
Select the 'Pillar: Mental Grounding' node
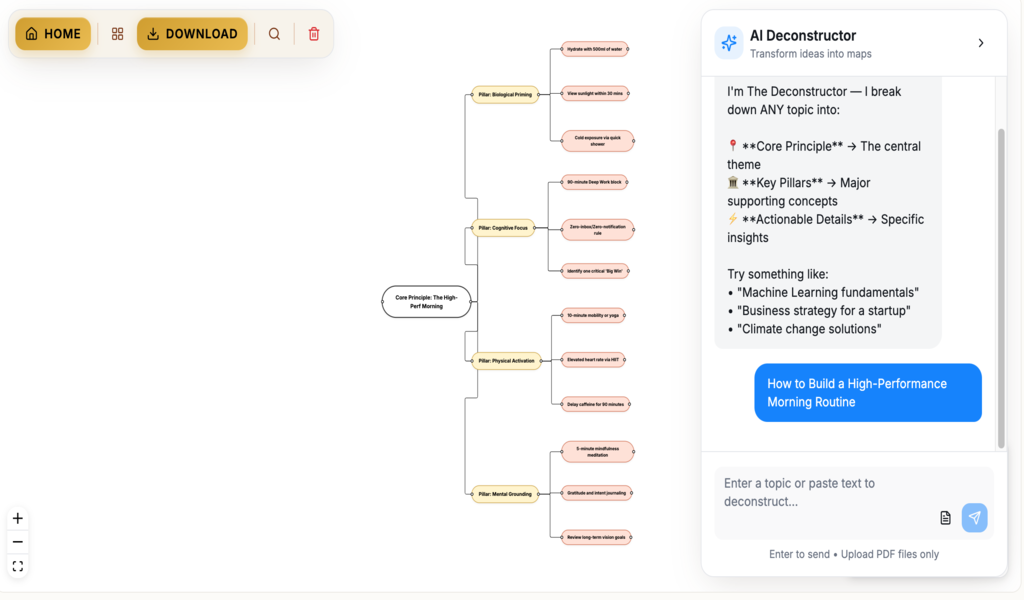(x=505, y=494)
